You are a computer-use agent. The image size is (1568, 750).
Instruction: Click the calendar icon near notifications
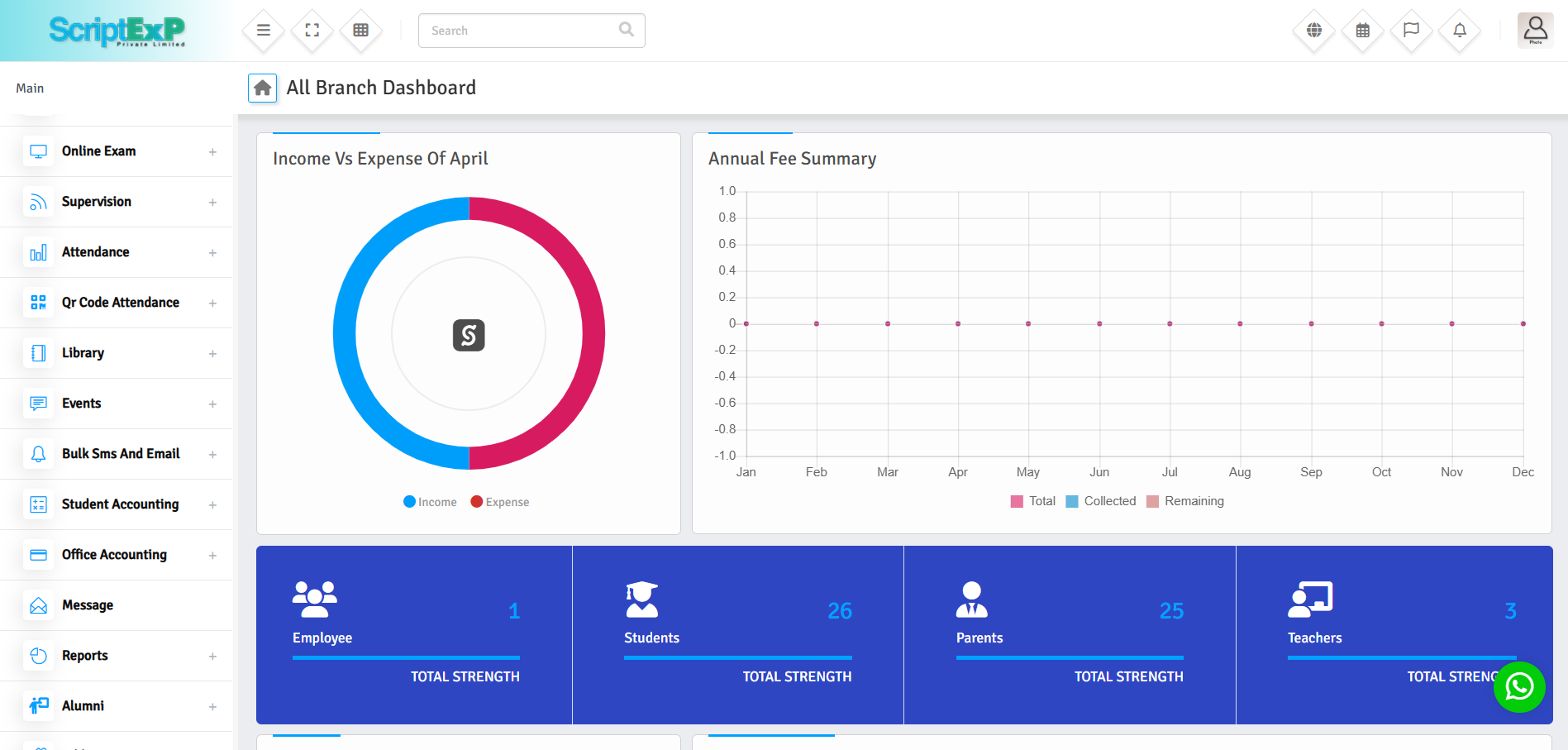pos(1361,30)
